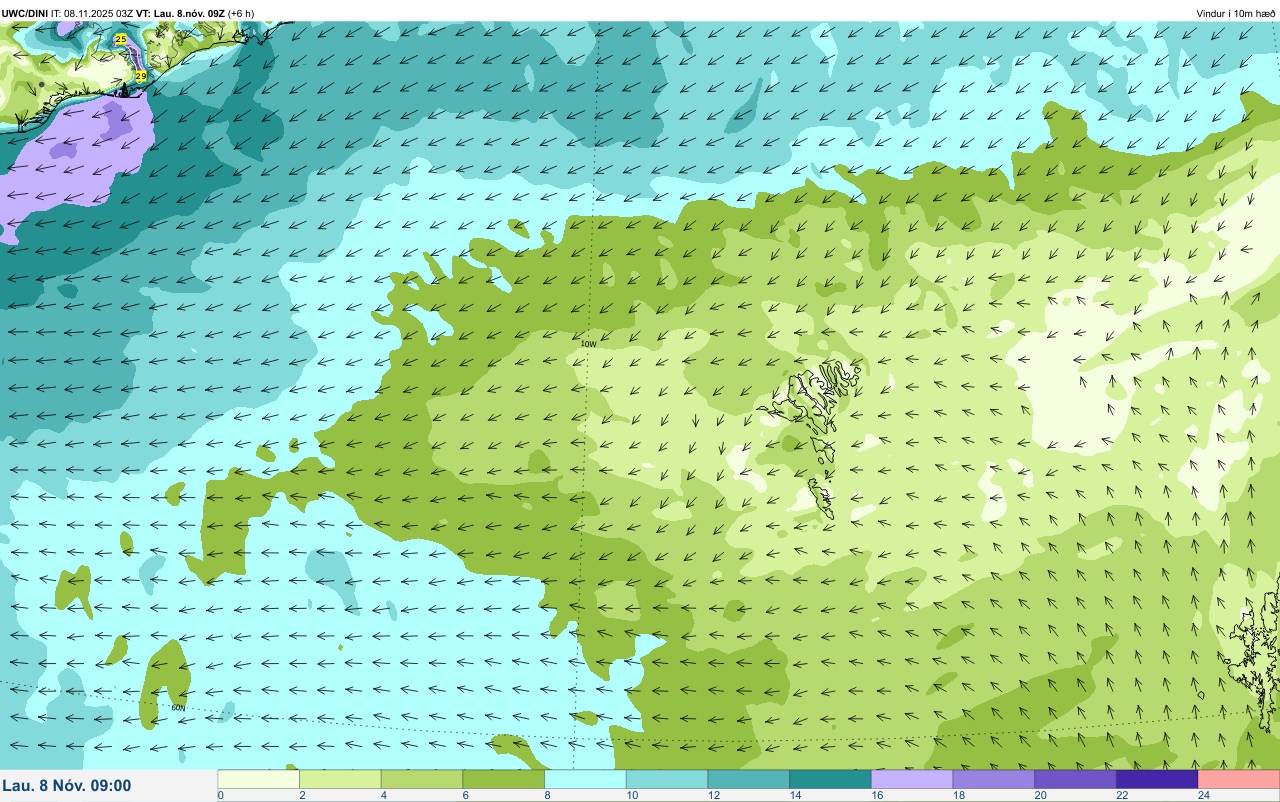Viewport: 1280px width, 802px height.
Task: Select the 10–12 m/s light teal legend swatch
Action: coord(667,779)
